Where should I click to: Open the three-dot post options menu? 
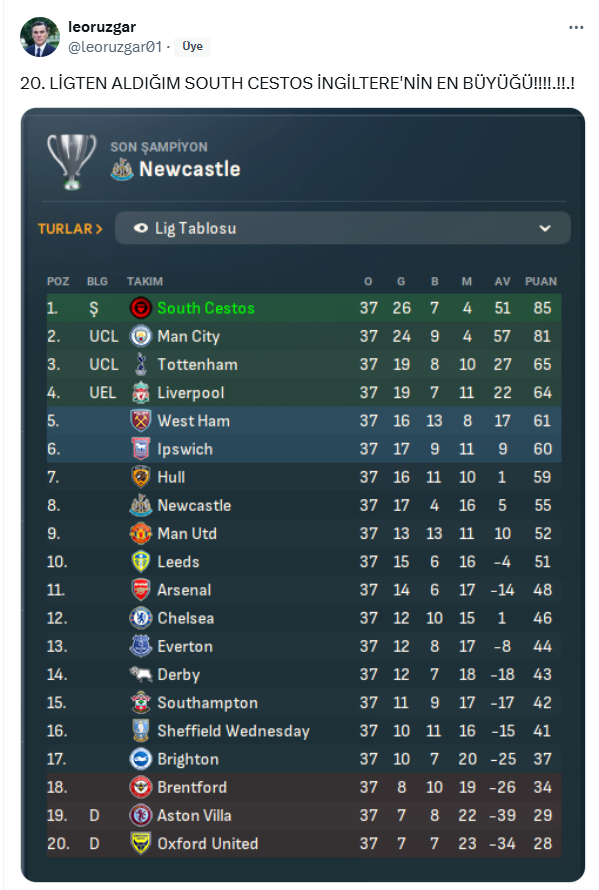pyautogui.click(x=576, y=27)
